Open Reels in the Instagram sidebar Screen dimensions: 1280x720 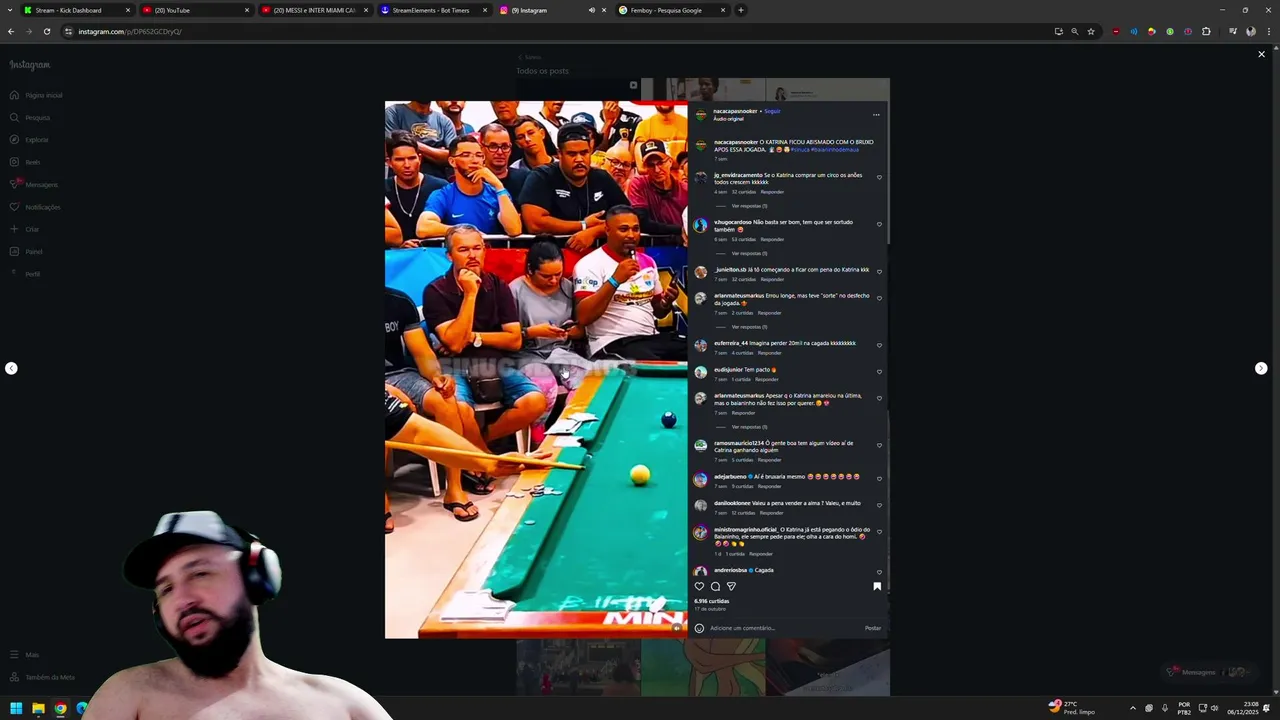coord(25,162)
